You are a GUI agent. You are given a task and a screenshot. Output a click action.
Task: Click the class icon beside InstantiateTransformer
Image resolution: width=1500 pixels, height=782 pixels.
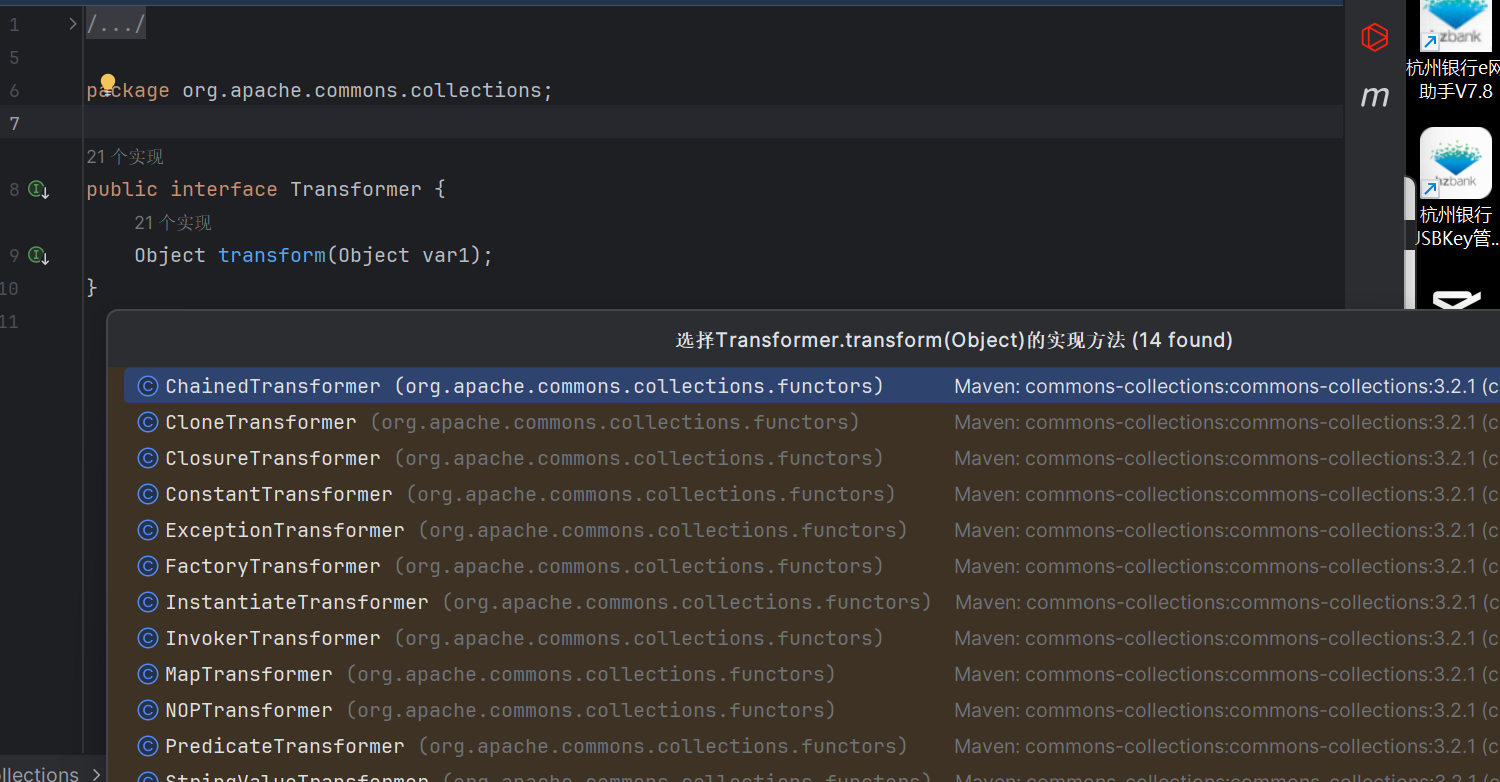(148, 602)
